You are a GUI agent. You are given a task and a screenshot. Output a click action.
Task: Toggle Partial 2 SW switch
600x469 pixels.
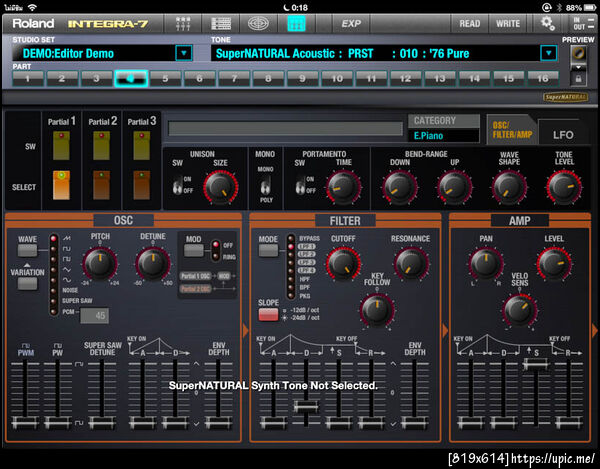(101, 145)
